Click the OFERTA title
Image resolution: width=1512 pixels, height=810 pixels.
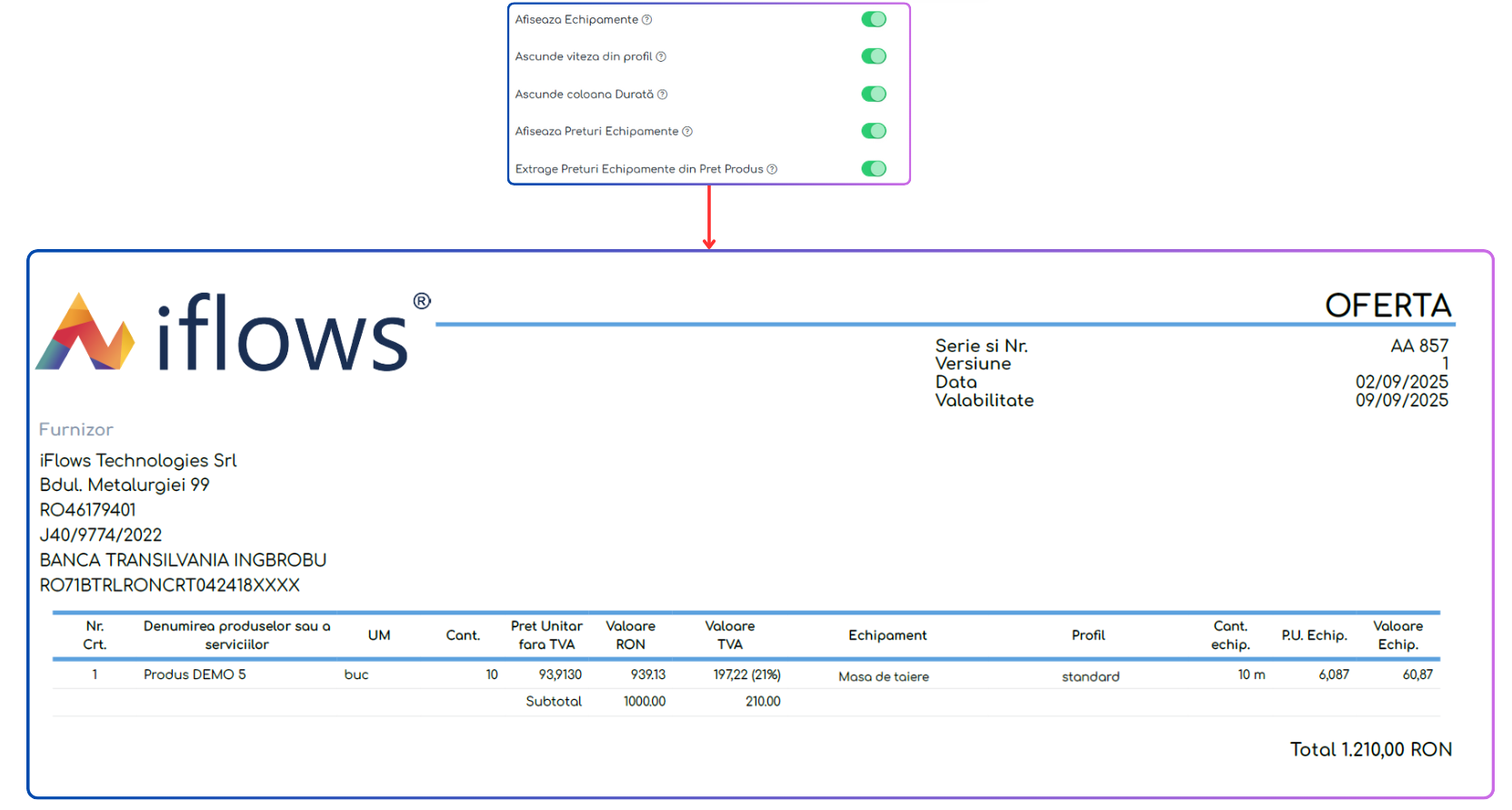point(1387,305)
